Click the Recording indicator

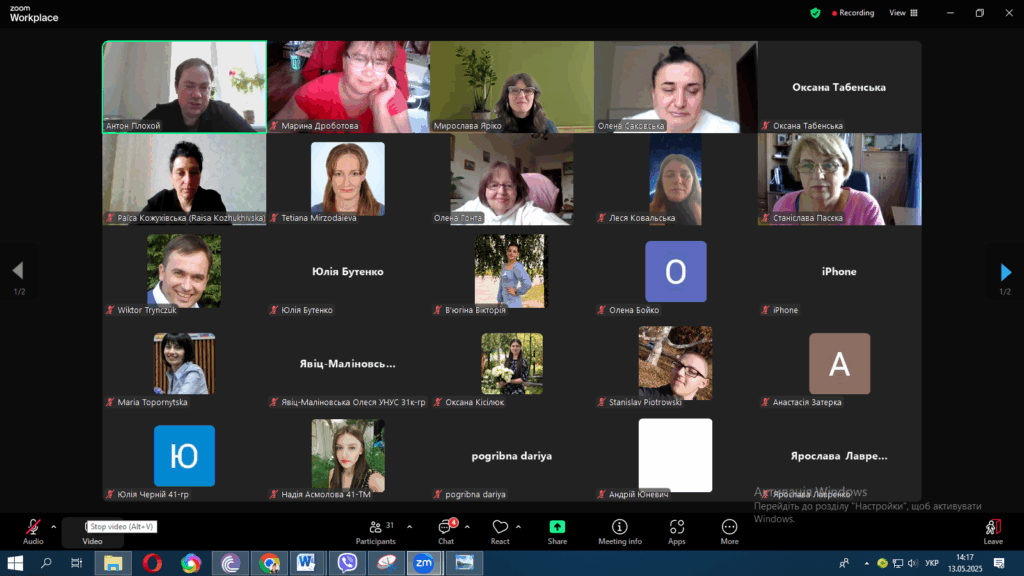(x=851, y=13)
